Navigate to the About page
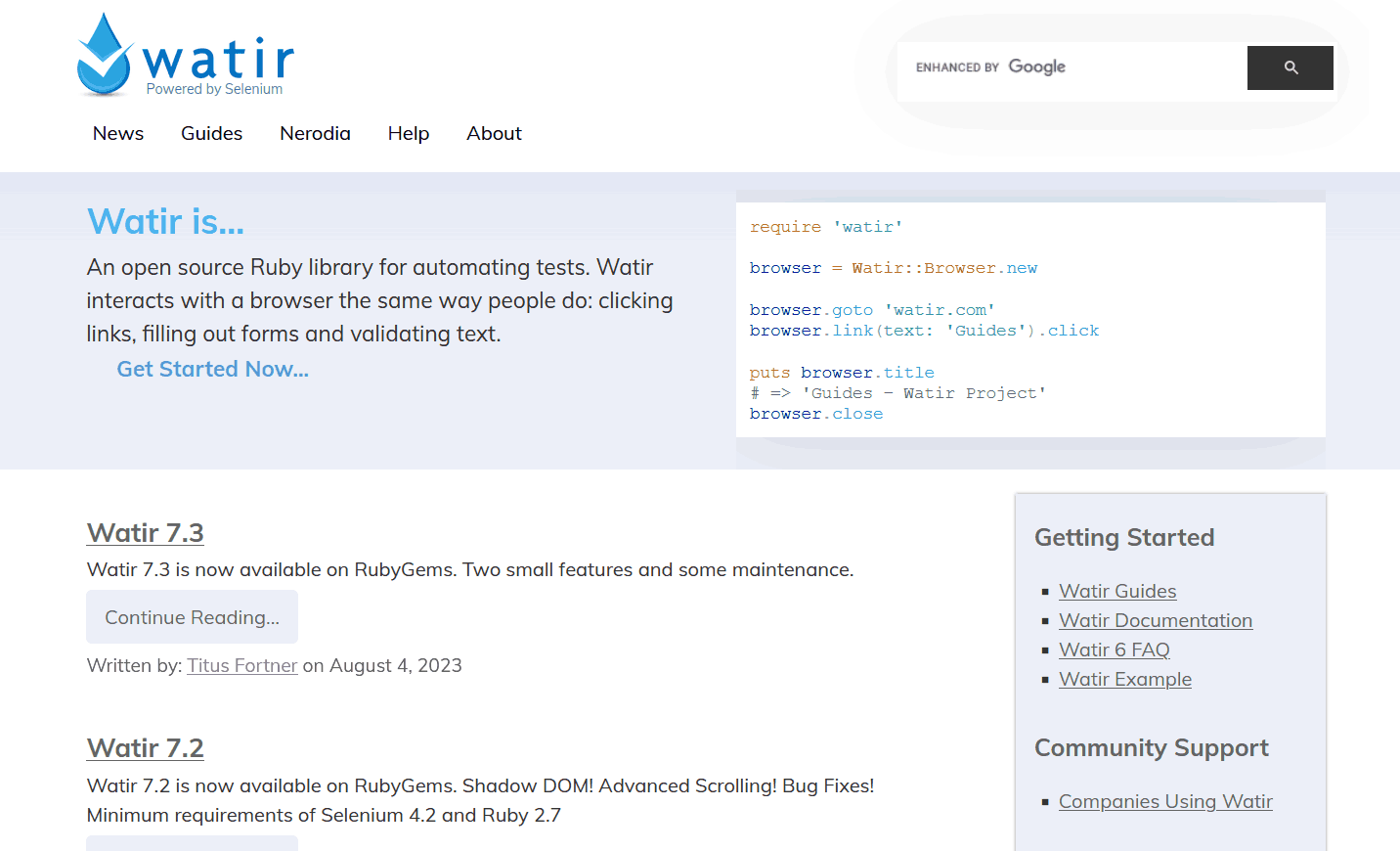Viewport: 1400px width, 851px height. click(x=494, y=133)
